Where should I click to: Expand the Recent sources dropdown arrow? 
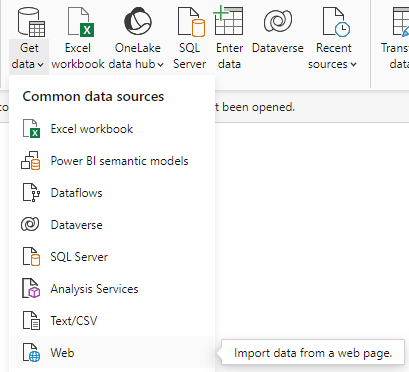tap(354, 65)
